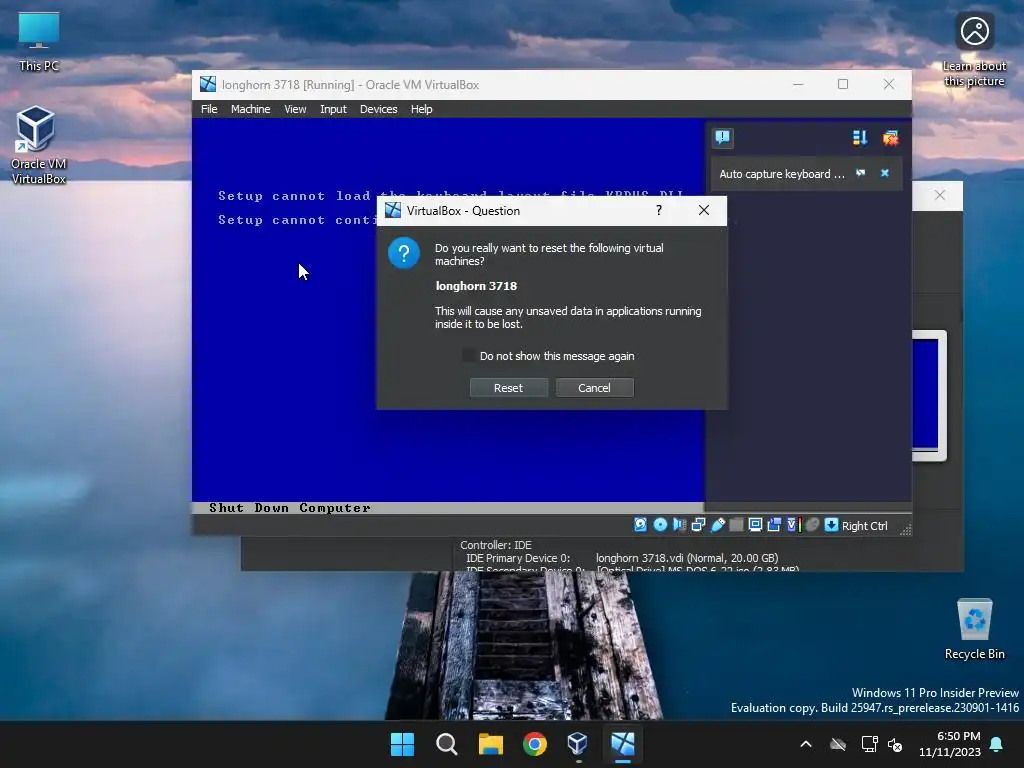Click the hard disk activity status icon
1024x768 pixels.
click(x=641, y=525)
